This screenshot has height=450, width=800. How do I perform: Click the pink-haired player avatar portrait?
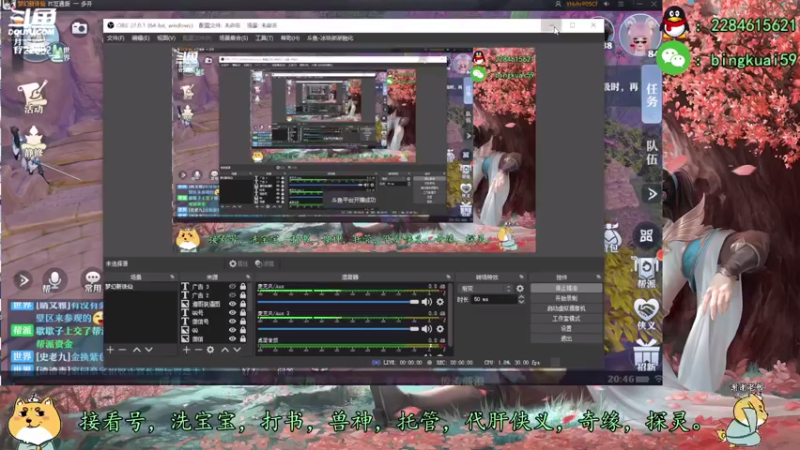pyautogui.click(x=639, y=35)
